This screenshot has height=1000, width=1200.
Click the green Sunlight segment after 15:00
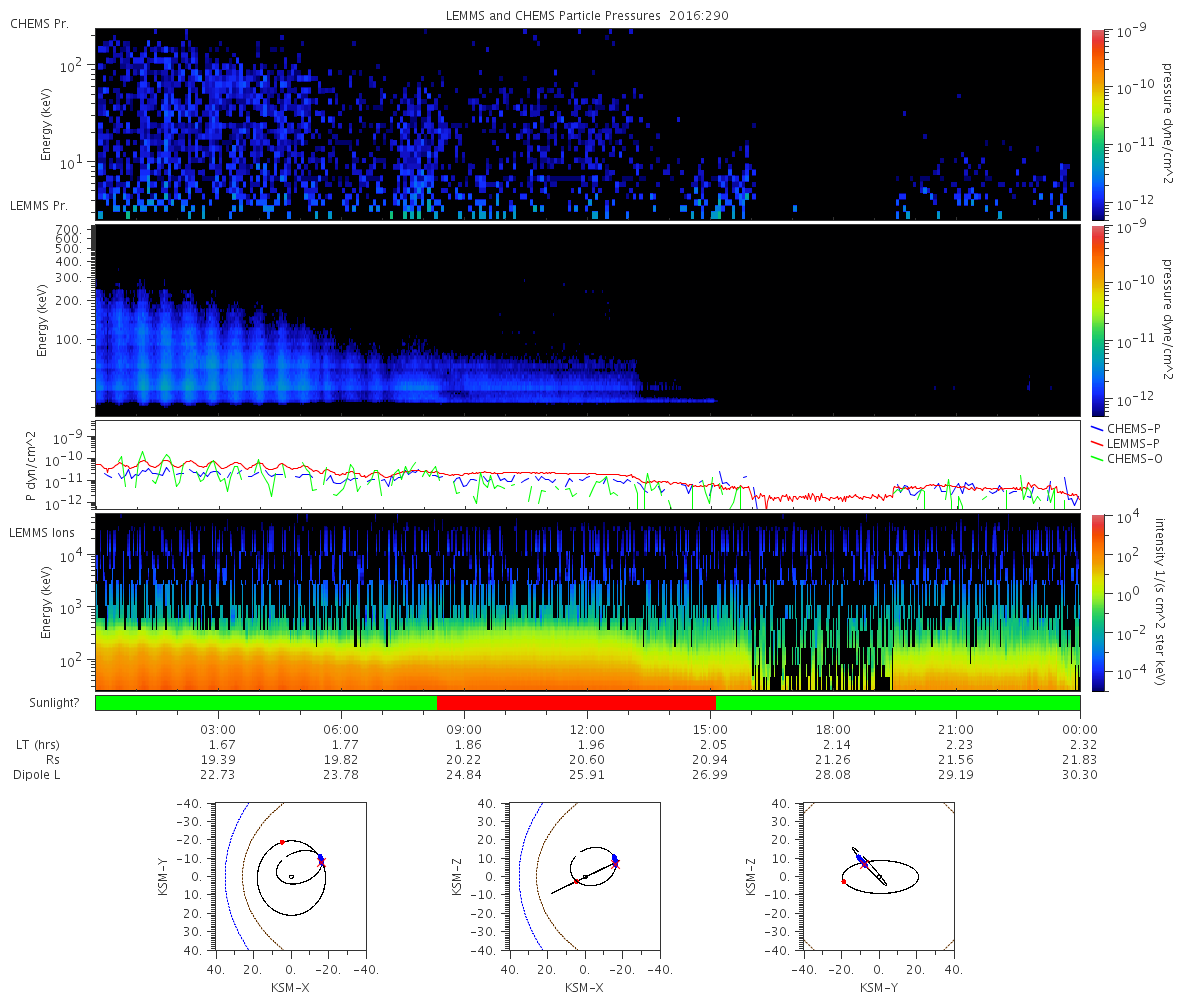coord(898,703)
